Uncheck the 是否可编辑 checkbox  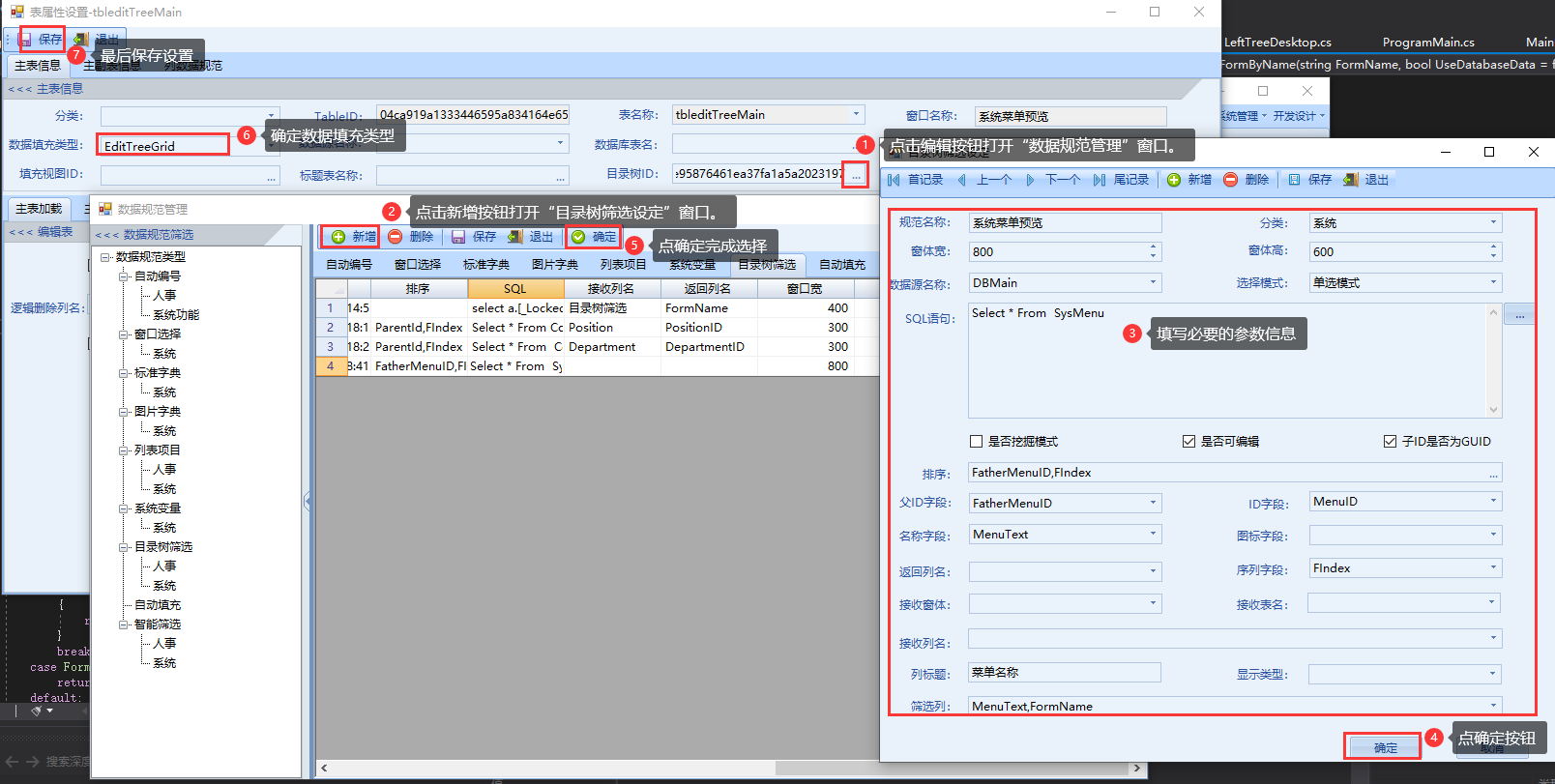tap(1188, 442)
